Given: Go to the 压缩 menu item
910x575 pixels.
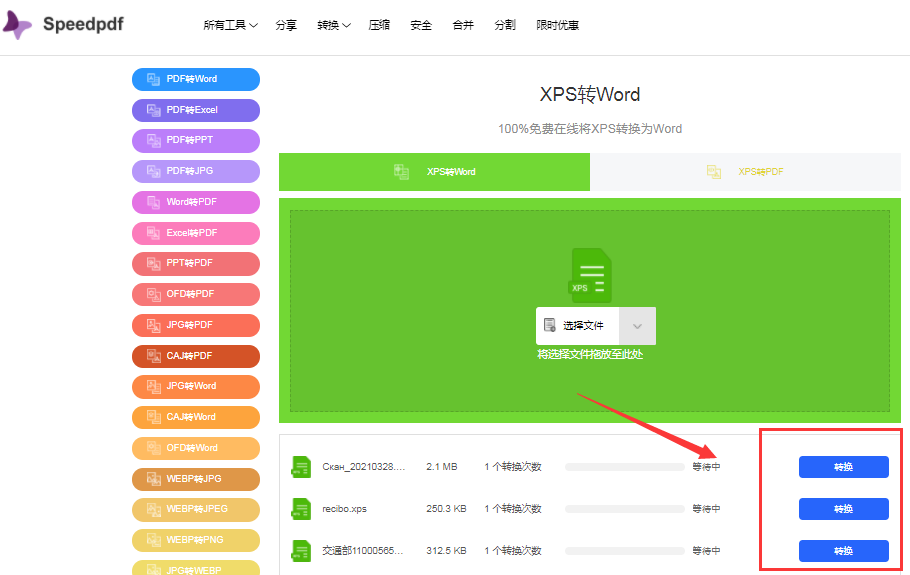Looking at the screenshot, I should (x=379, y=25).
